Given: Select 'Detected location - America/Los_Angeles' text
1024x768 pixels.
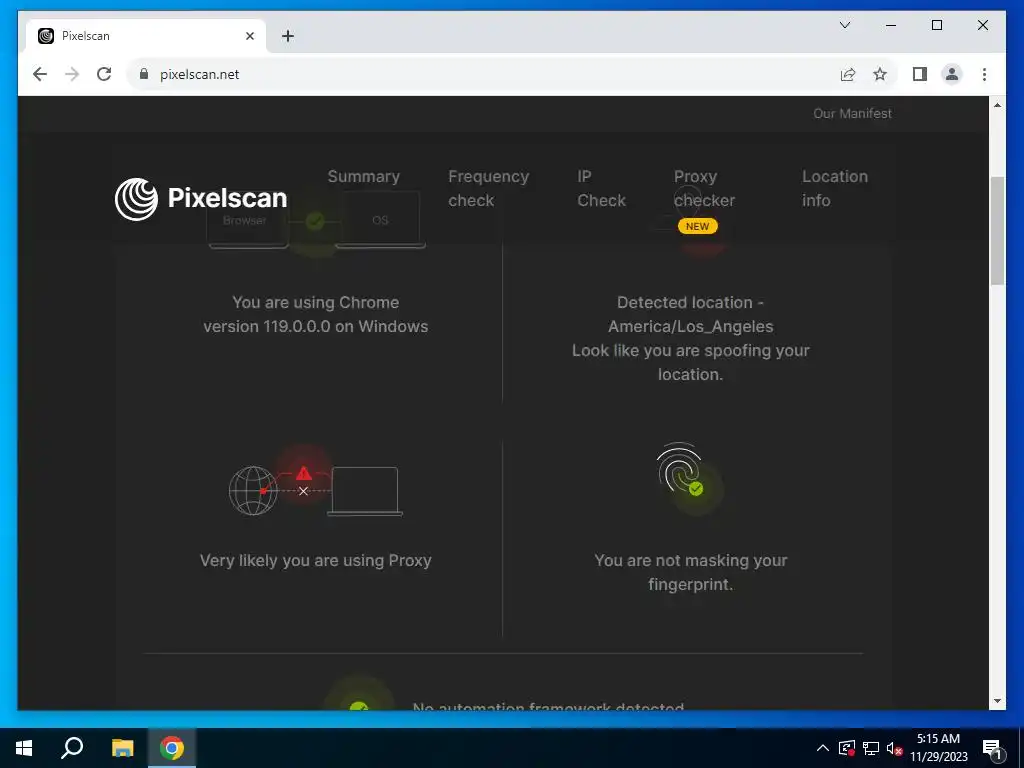Looking at the screenshot, I should pyautogui.click(x=690, y=314).
